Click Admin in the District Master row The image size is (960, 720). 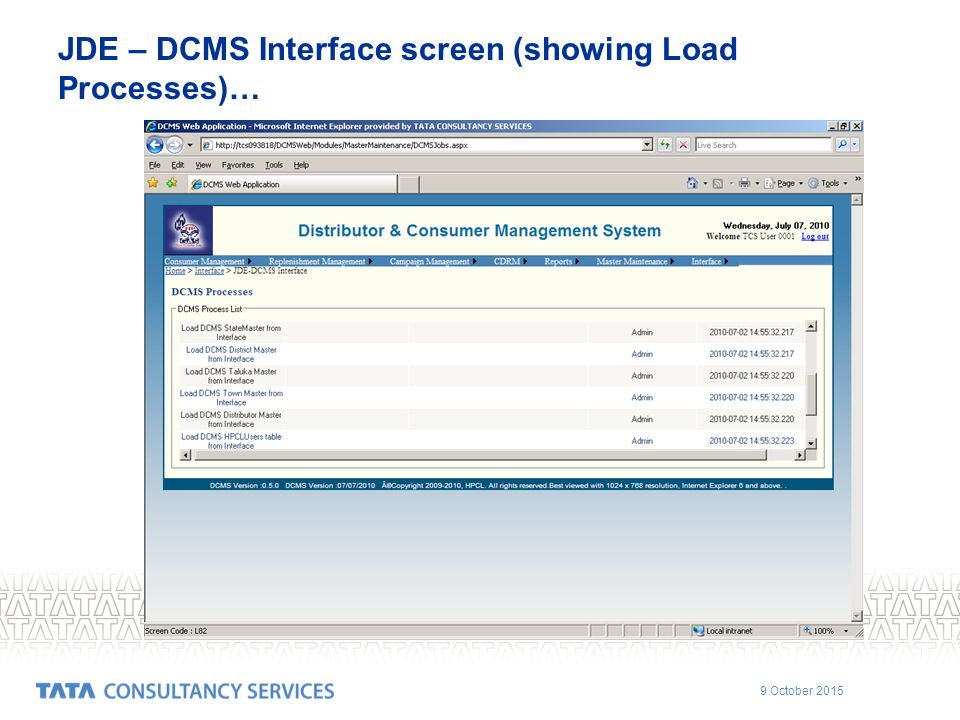[642, 354]
